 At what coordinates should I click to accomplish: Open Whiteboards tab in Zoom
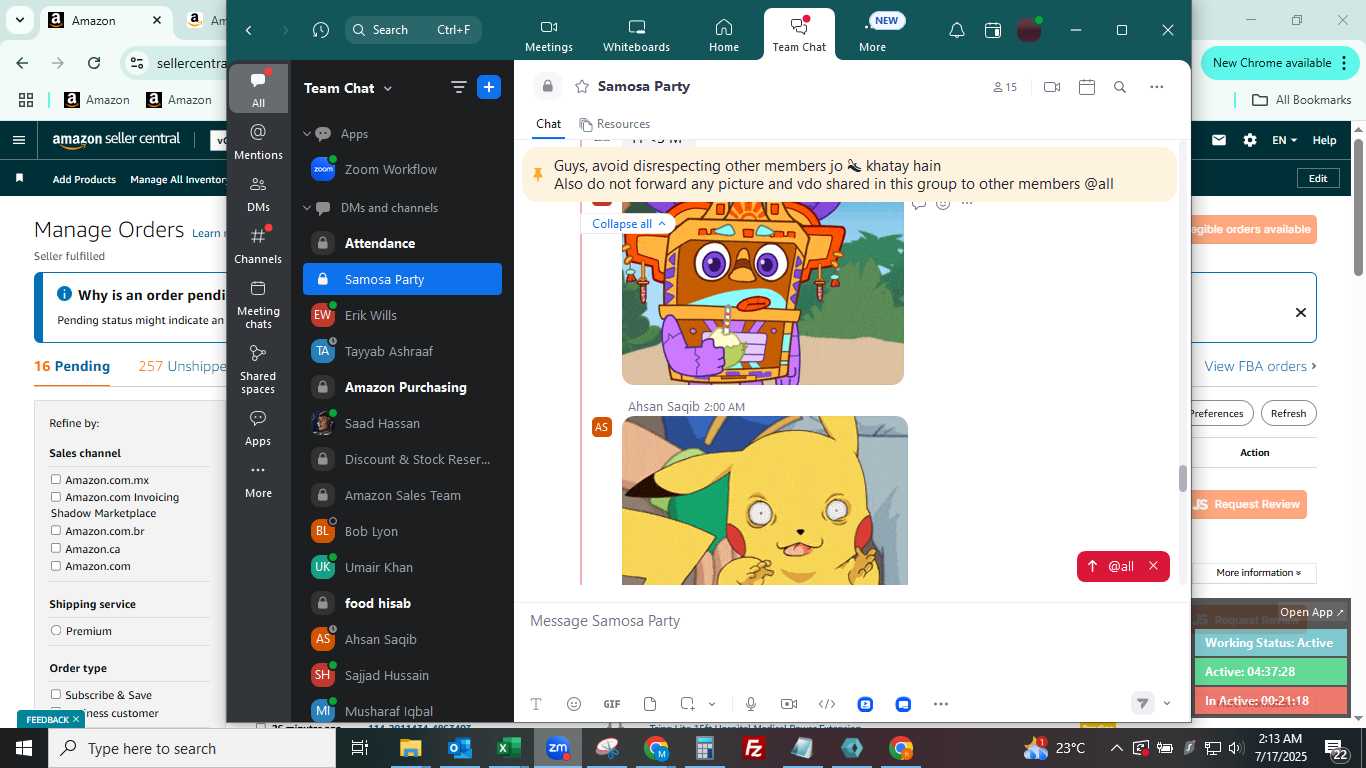pyautogui.click(x=636, y=35)
